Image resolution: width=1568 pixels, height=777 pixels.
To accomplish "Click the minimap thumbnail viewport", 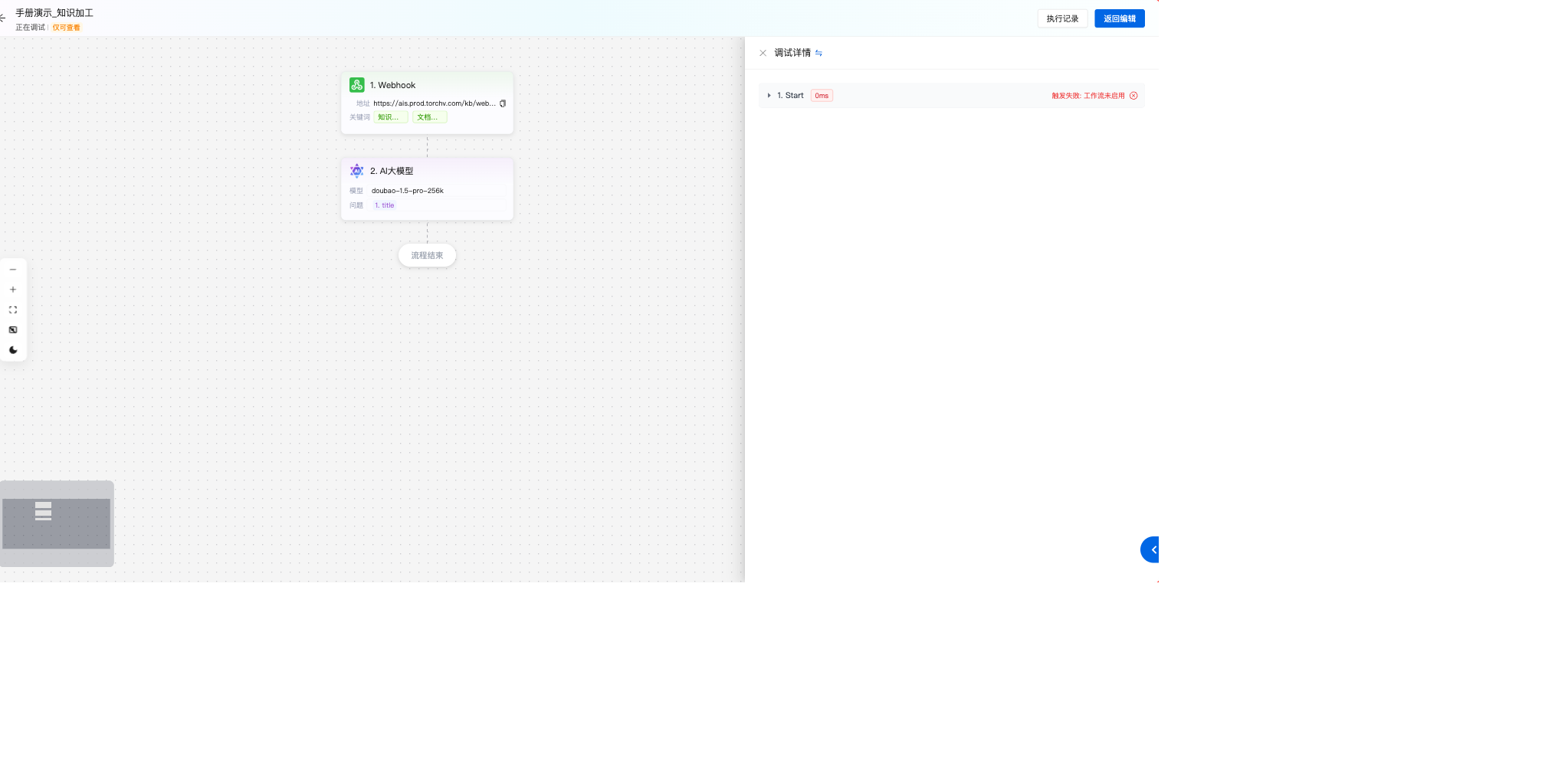I will click(x=57, y=523).
